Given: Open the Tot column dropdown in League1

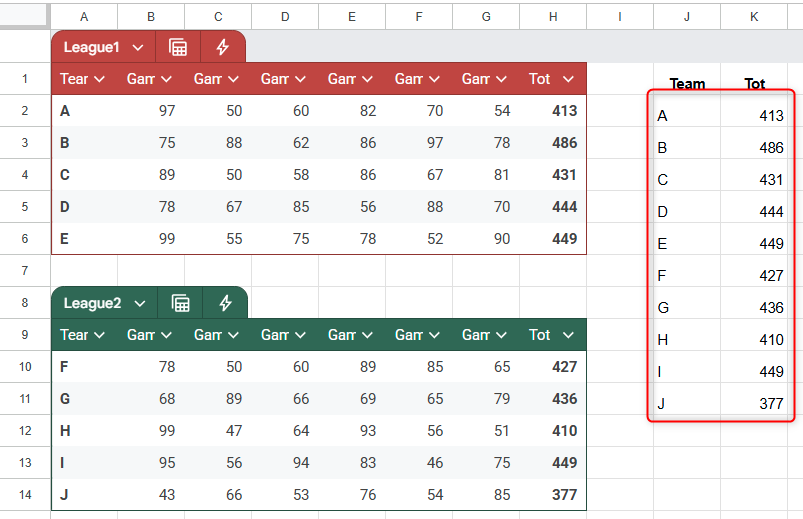Looking at the screenshot, I should pyautogui.click(x=568, y=79).
